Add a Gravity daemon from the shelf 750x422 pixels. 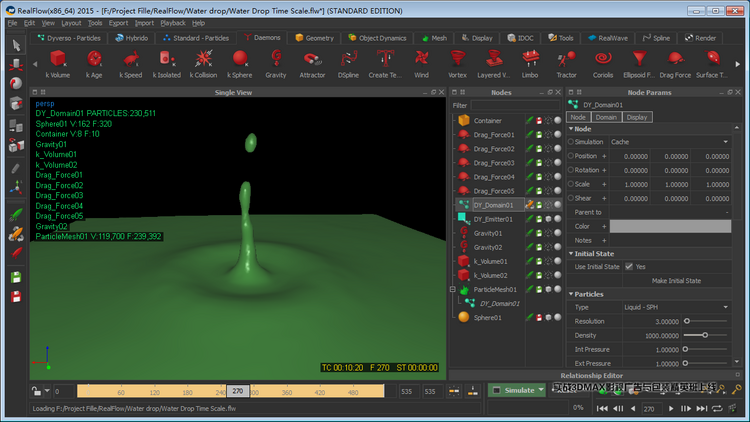(276, 64)
